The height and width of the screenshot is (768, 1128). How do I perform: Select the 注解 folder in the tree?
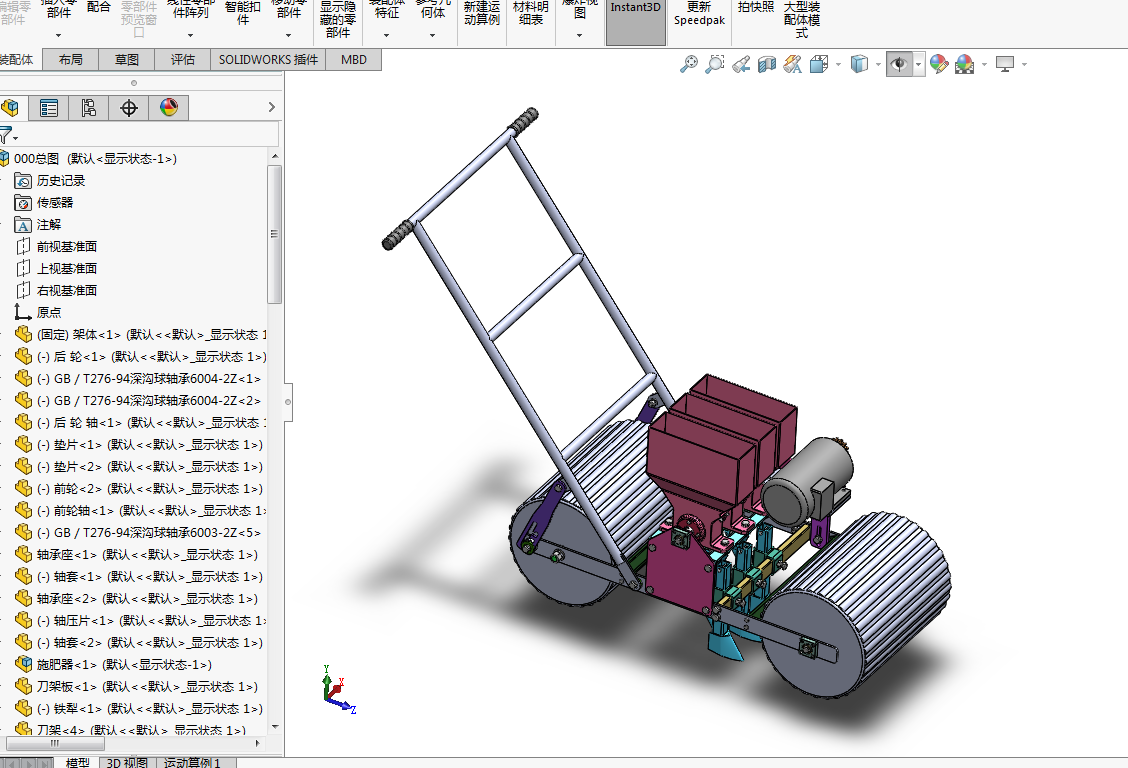click(37, 225)
